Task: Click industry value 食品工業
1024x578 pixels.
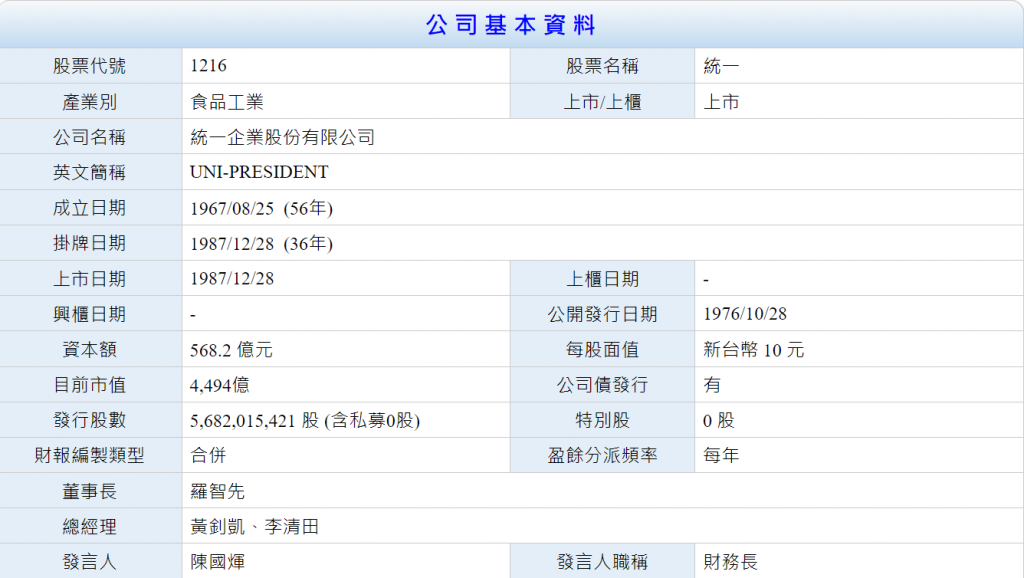Action: (x=227, y=102)
